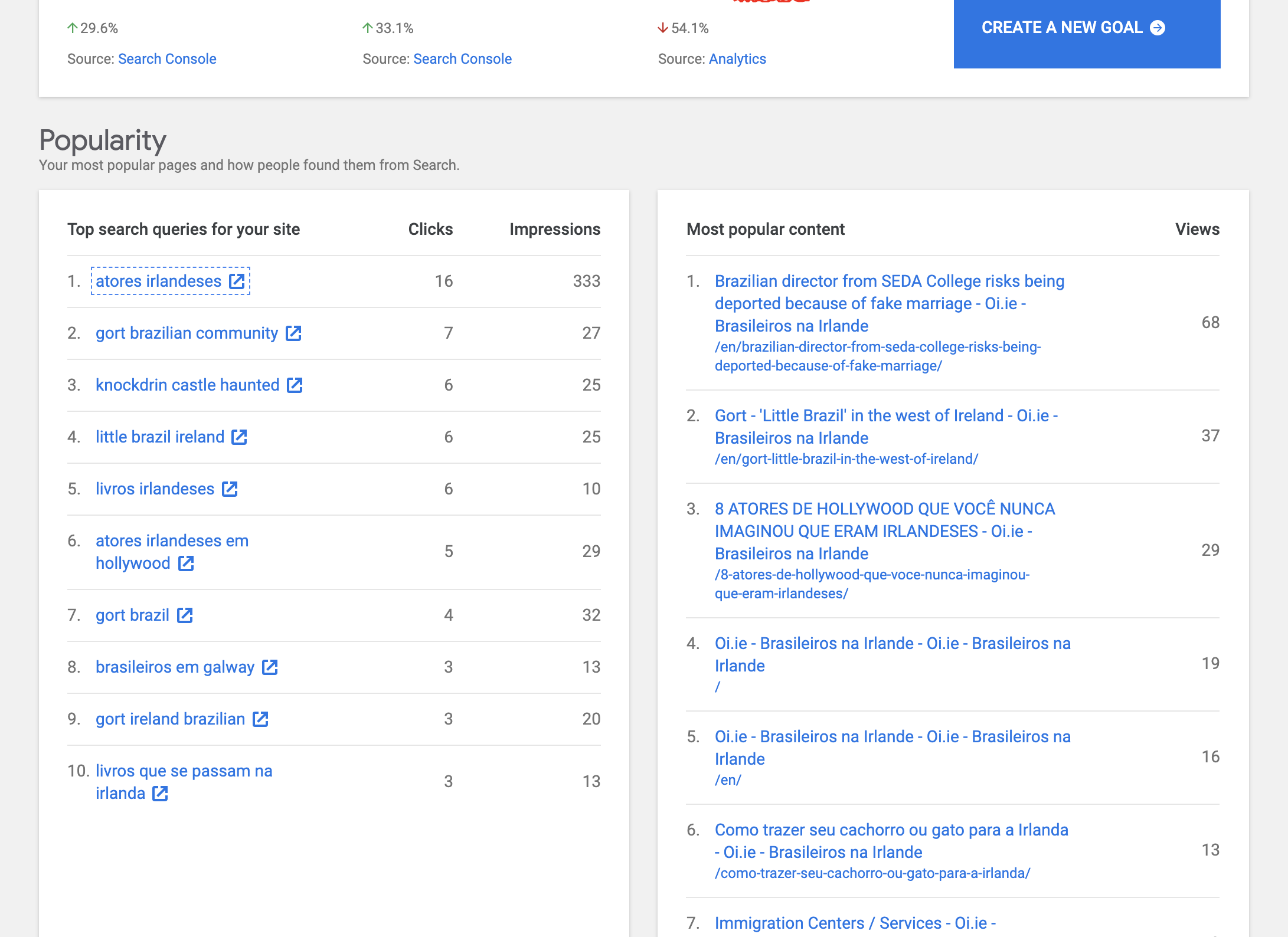1288x937 pixels.
Task: Open external link icon beside "gort ireland brazilian"
Action: 260,719
